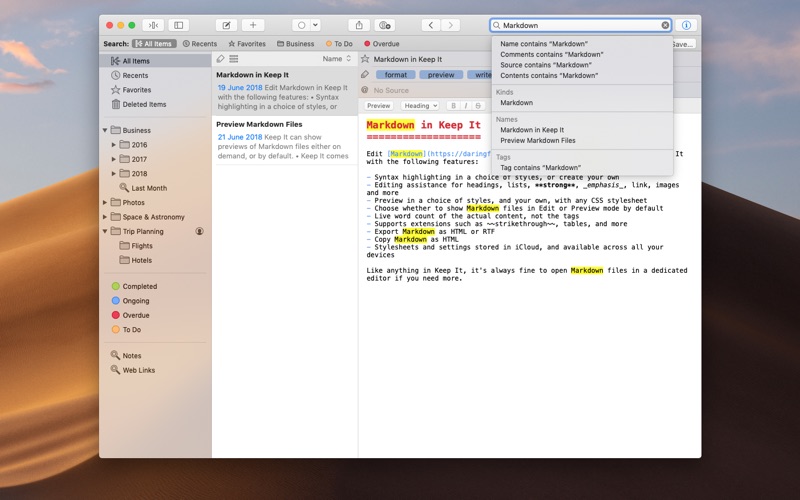Viewport: 800px width, 500px height.
Task: Click the tag filter icon in list header
Action: (221, 59)
